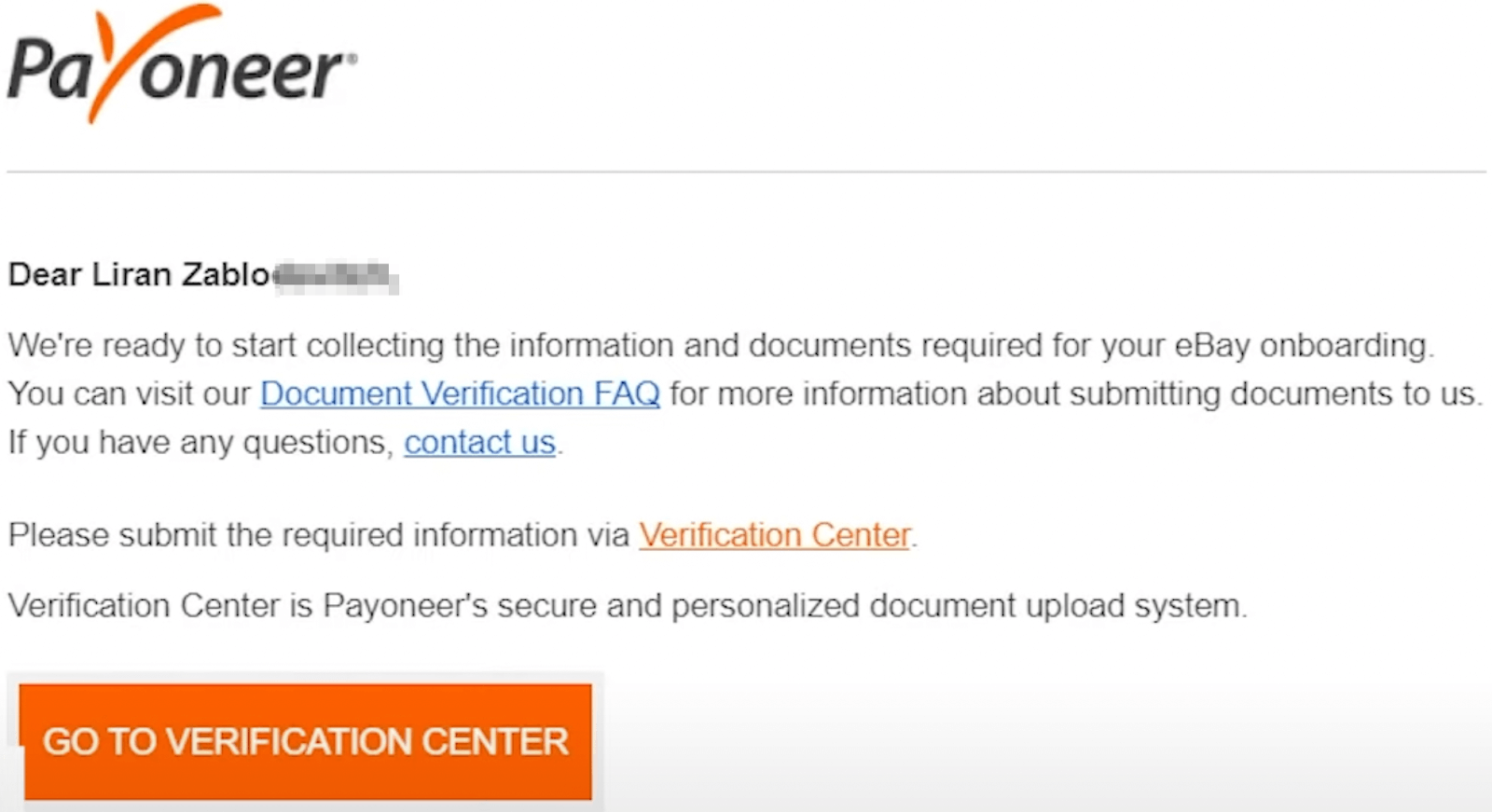Click 'Please submit the required information via' text
This screenshot has width=1492, height=812.
[319, 535]
